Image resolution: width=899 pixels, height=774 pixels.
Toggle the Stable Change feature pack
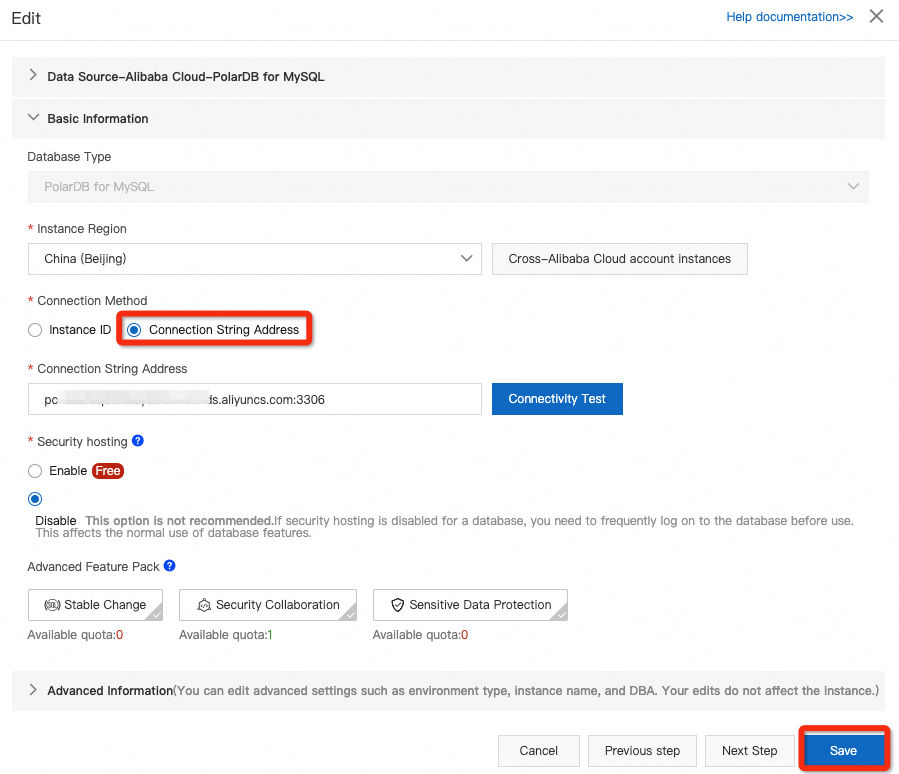coord(95,605)
